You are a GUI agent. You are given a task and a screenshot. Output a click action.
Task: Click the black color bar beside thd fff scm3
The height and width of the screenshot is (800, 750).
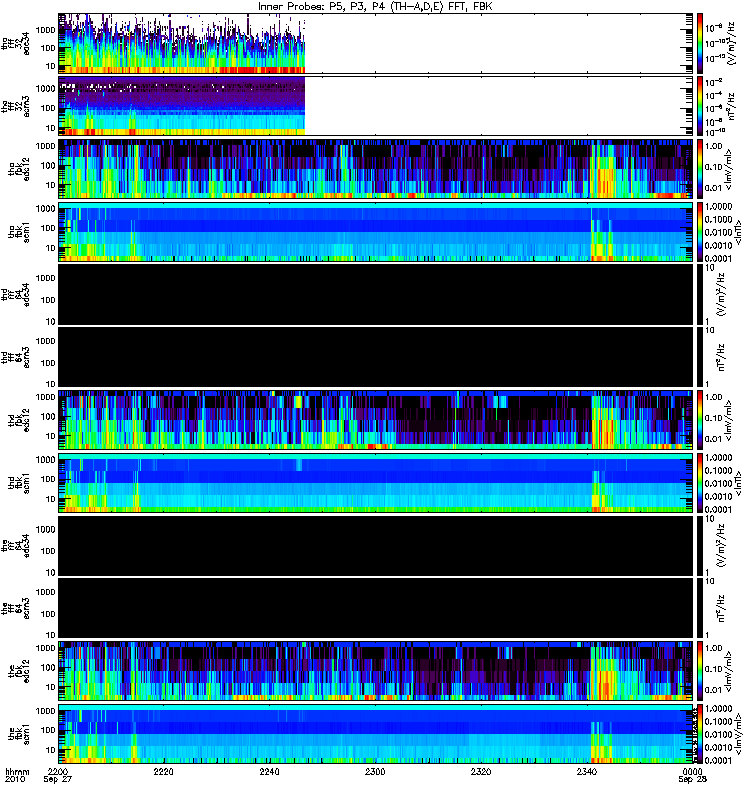[700, 357]
